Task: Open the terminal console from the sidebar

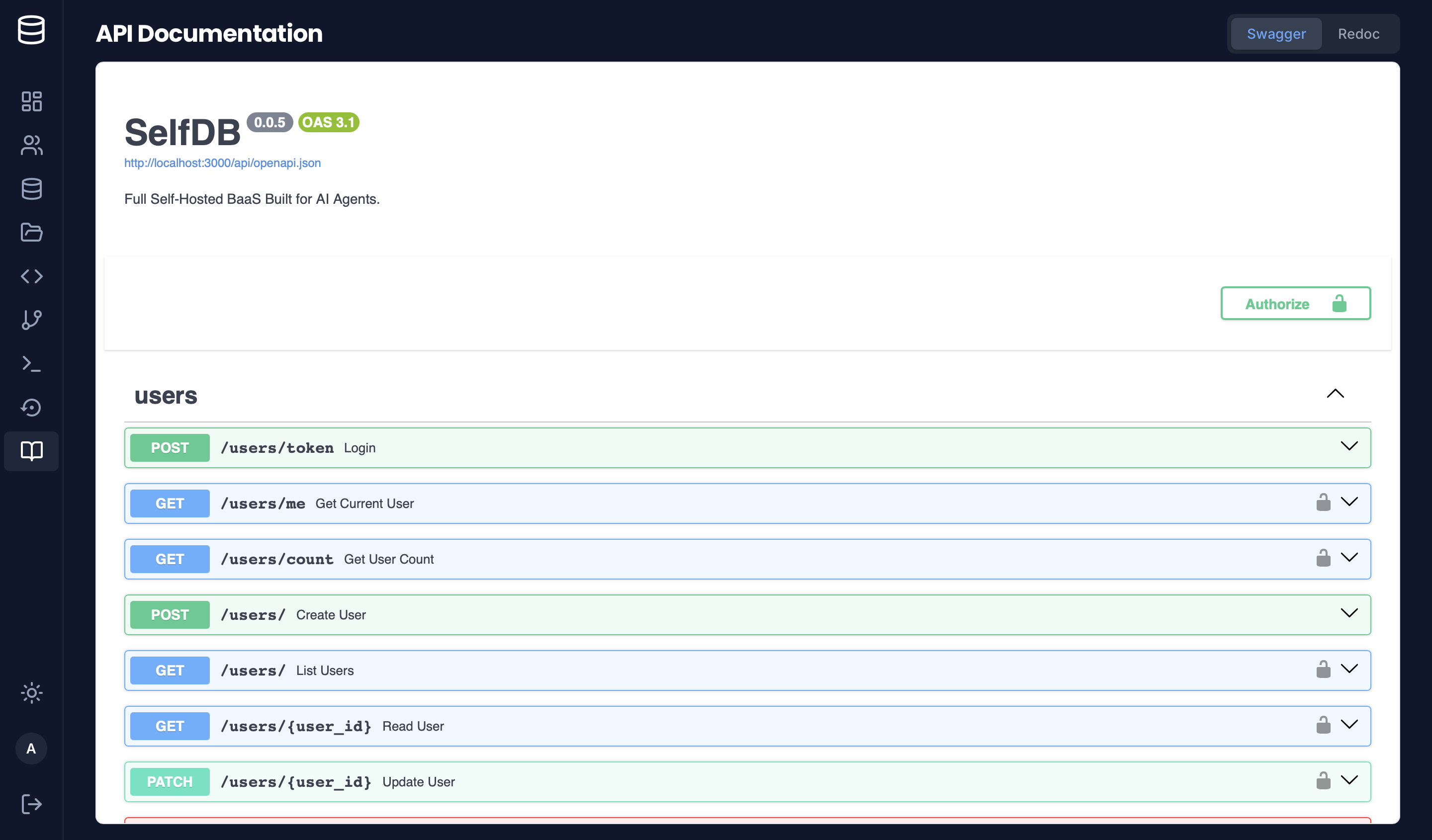Action: coord(31,363)
